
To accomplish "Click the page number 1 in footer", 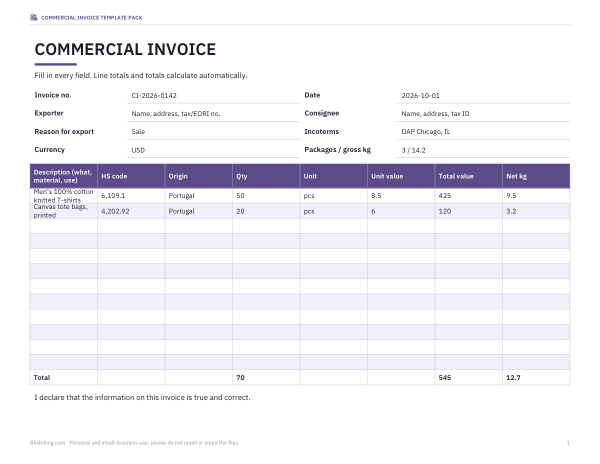I will point(568,443).
